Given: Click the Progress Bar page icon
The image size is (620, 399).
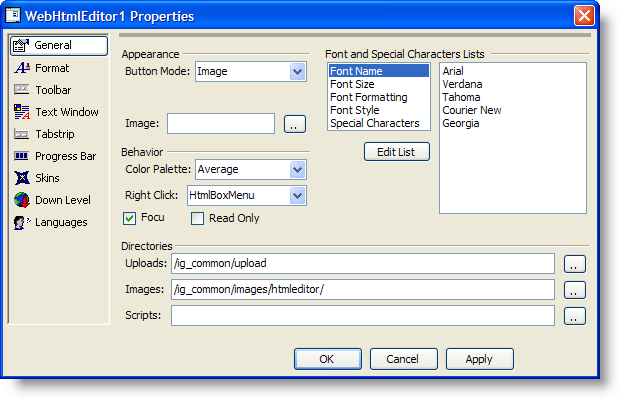Looking at the screenshot, I should [21, 156].
